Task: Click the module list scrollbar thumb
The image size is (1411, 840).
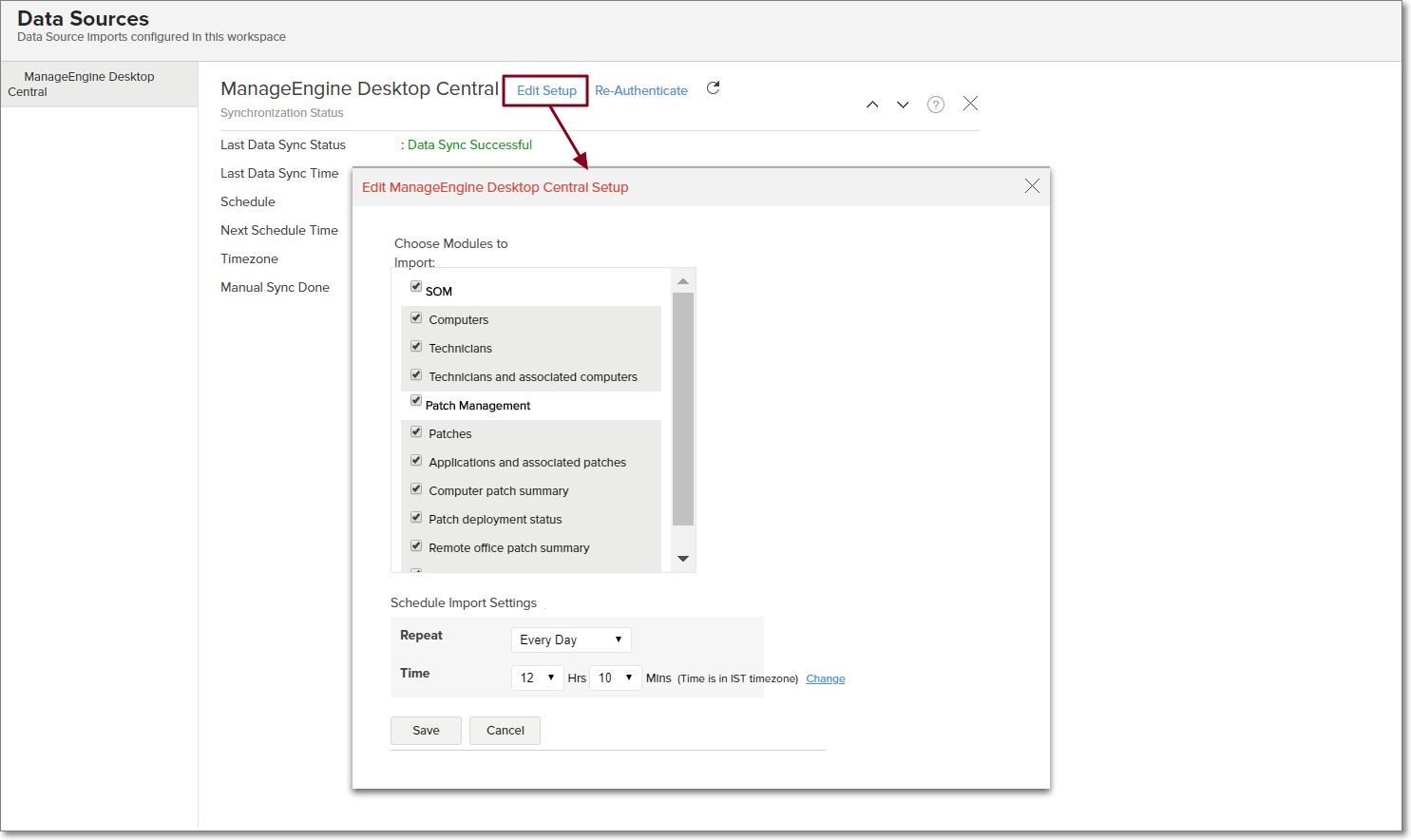Action: tap(683, 409)
